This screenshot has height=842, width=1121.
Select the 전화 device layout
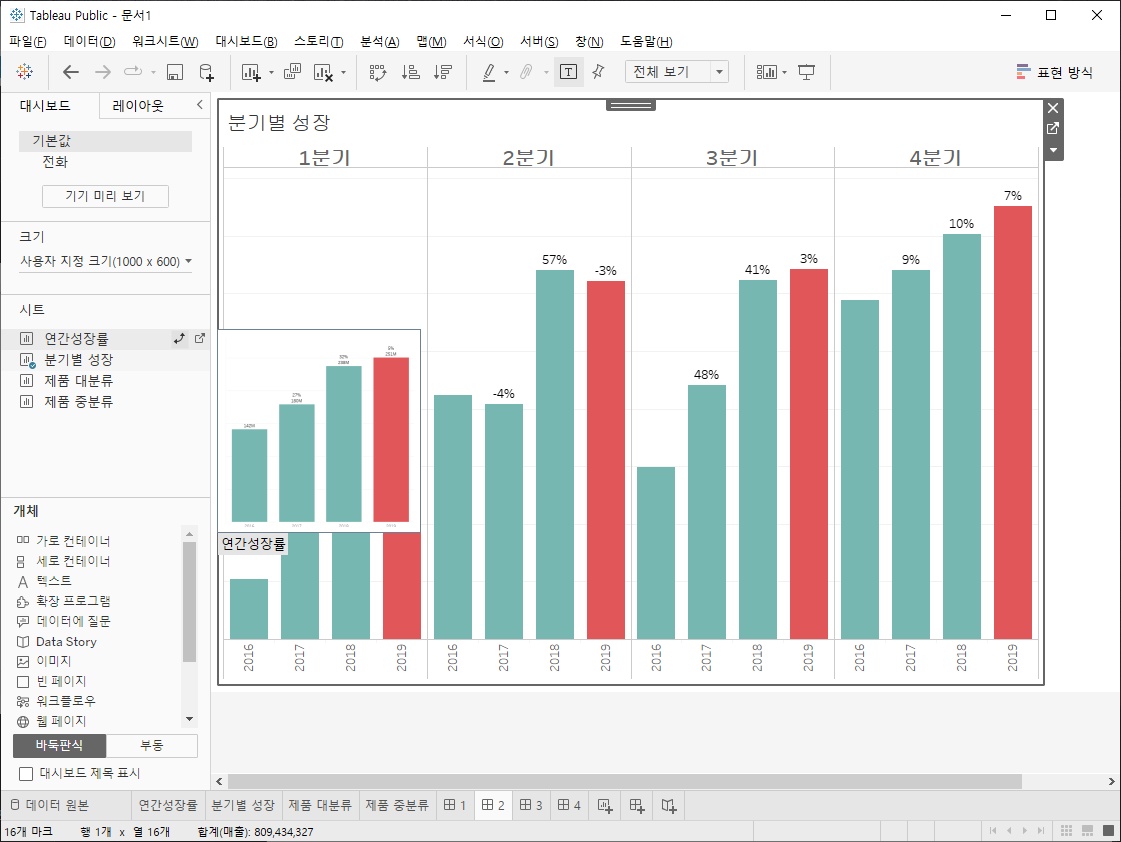55,162
